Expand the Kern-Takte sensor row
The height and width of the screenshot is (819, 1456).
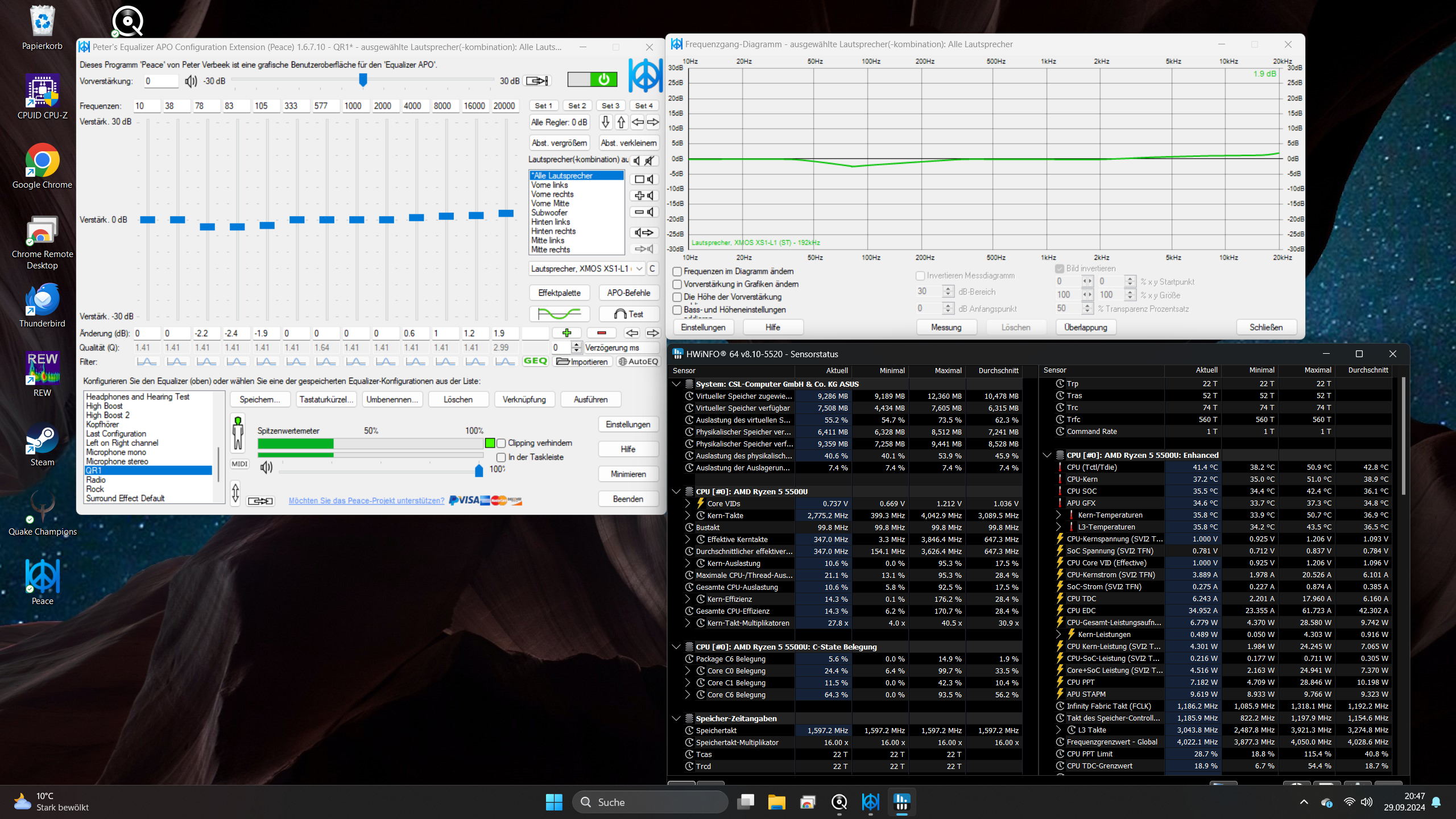688,516
